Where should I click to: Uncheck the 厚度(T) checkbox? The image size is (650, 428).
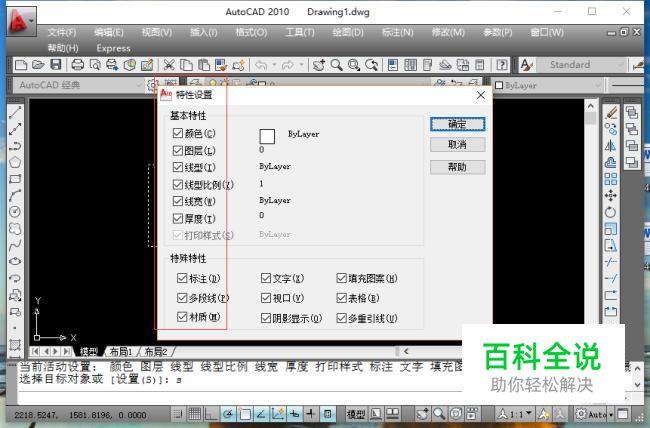click(x=178, y=218)
